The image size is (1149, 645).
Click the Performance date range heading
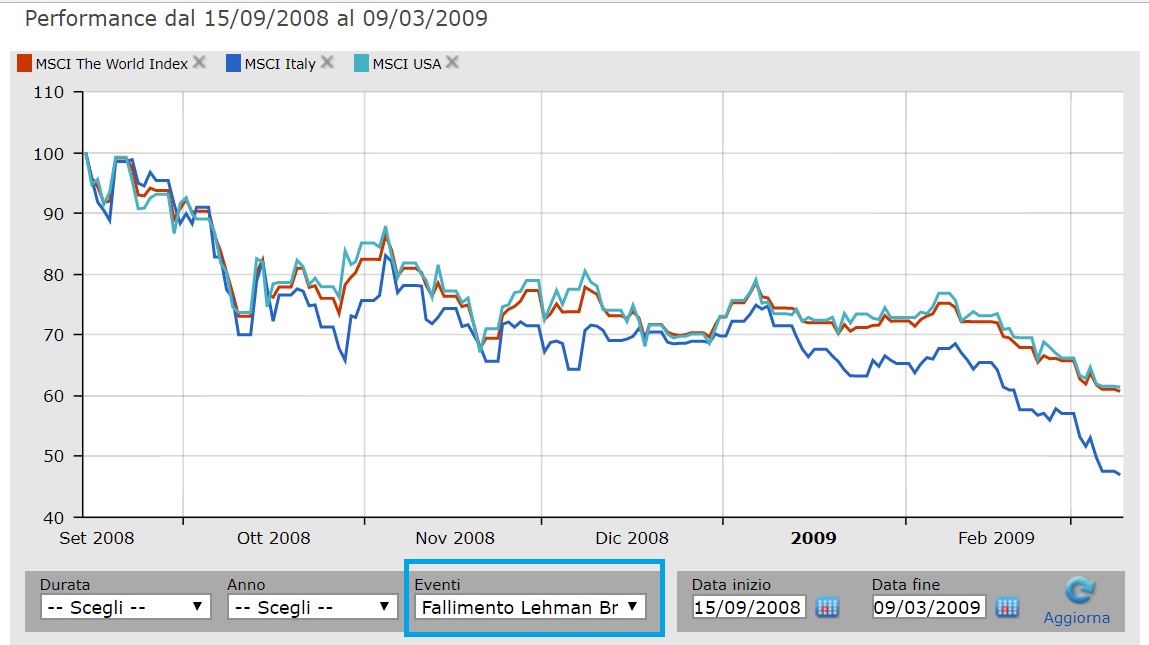pyautogui.click(x=256, y=18)
